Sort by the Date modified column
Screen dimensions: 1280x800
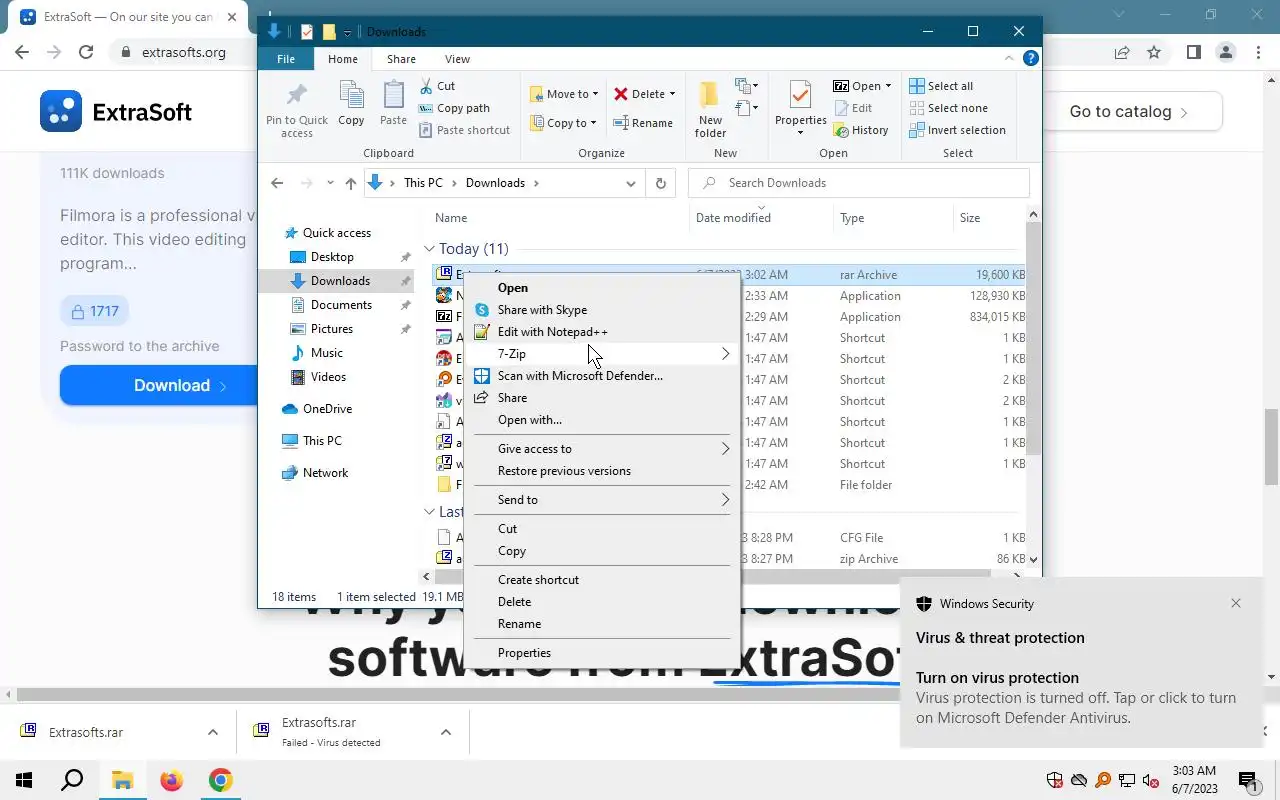pyautogui.click(x=733, y=218)
